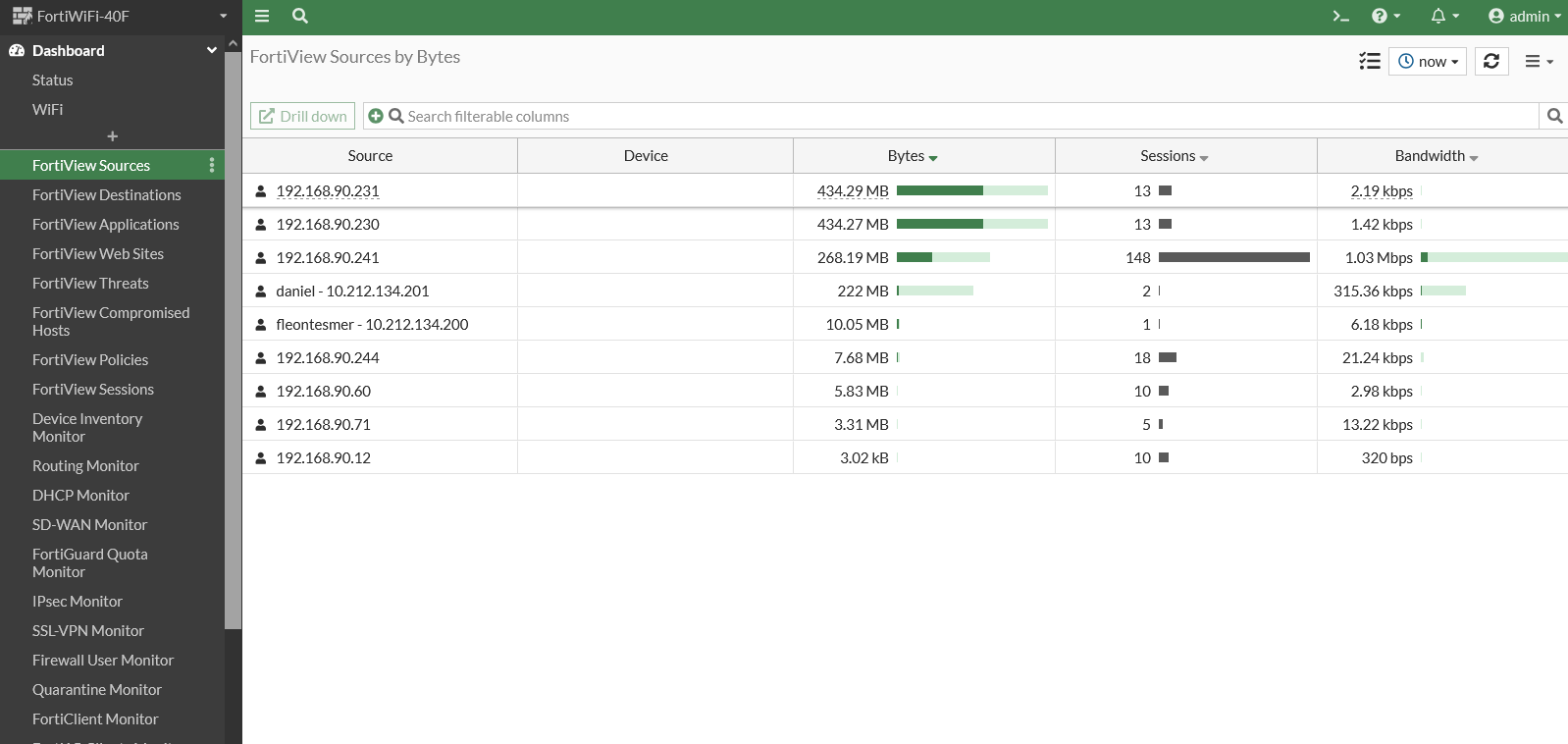1568x744 pixels.
Task: Open the CLI console icon
Action: pyautogui.click(x=1340, y=16)
